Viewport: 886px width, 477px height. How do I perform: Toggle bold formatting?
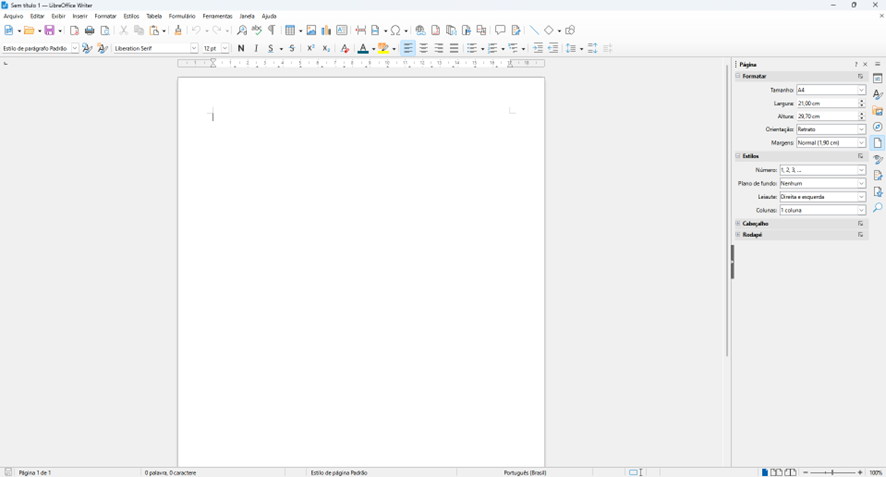(x=241, y=48)
